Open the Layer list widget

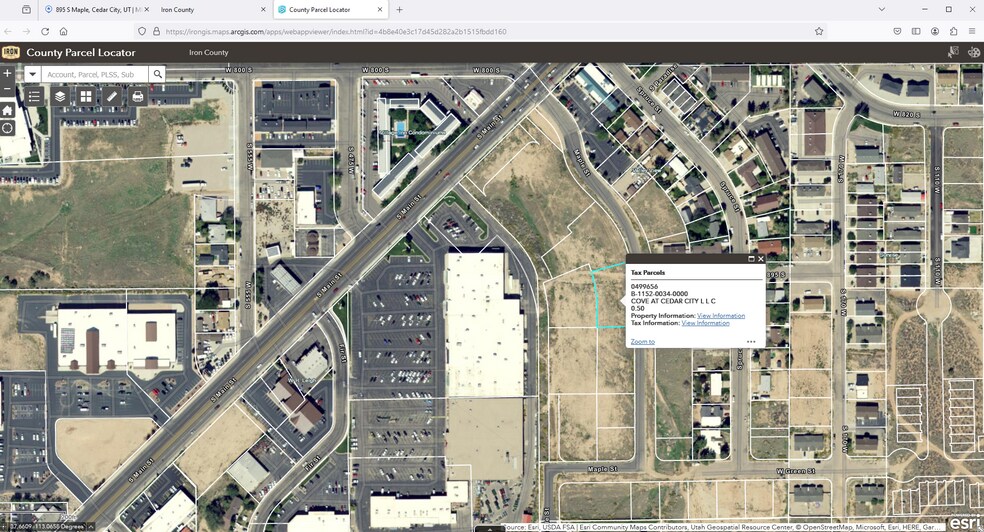pos(60,96)
